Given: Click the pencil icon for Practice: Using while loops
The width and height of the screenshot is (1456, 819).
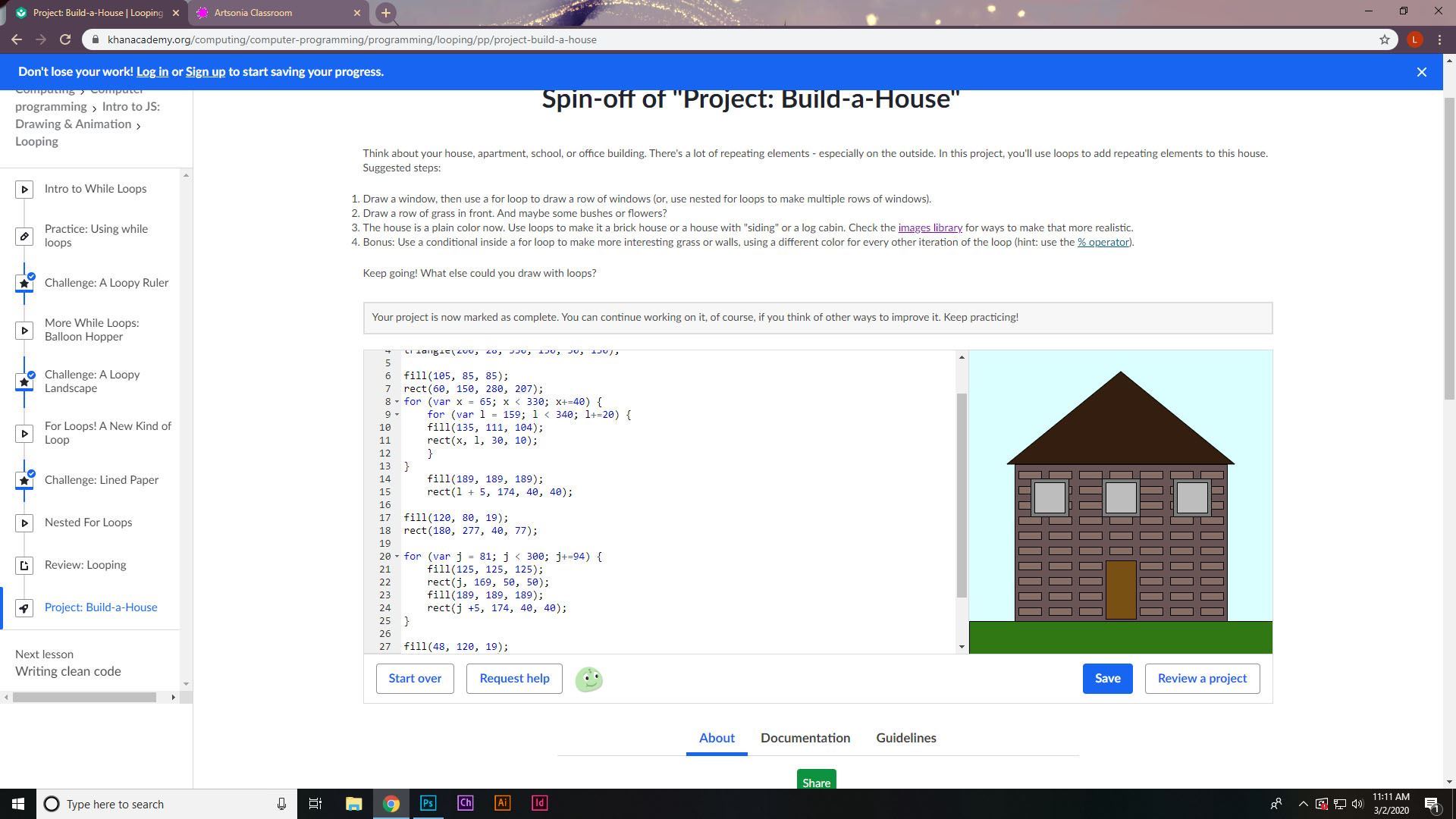Looking at the screenshot, I should [x=24, y=237].
